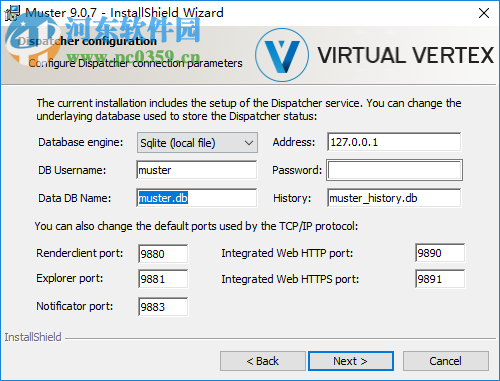Image resolution: width=500 pixels, height=381 pixels.
Task: Click the installer icon in title bar
Action: 12,13
